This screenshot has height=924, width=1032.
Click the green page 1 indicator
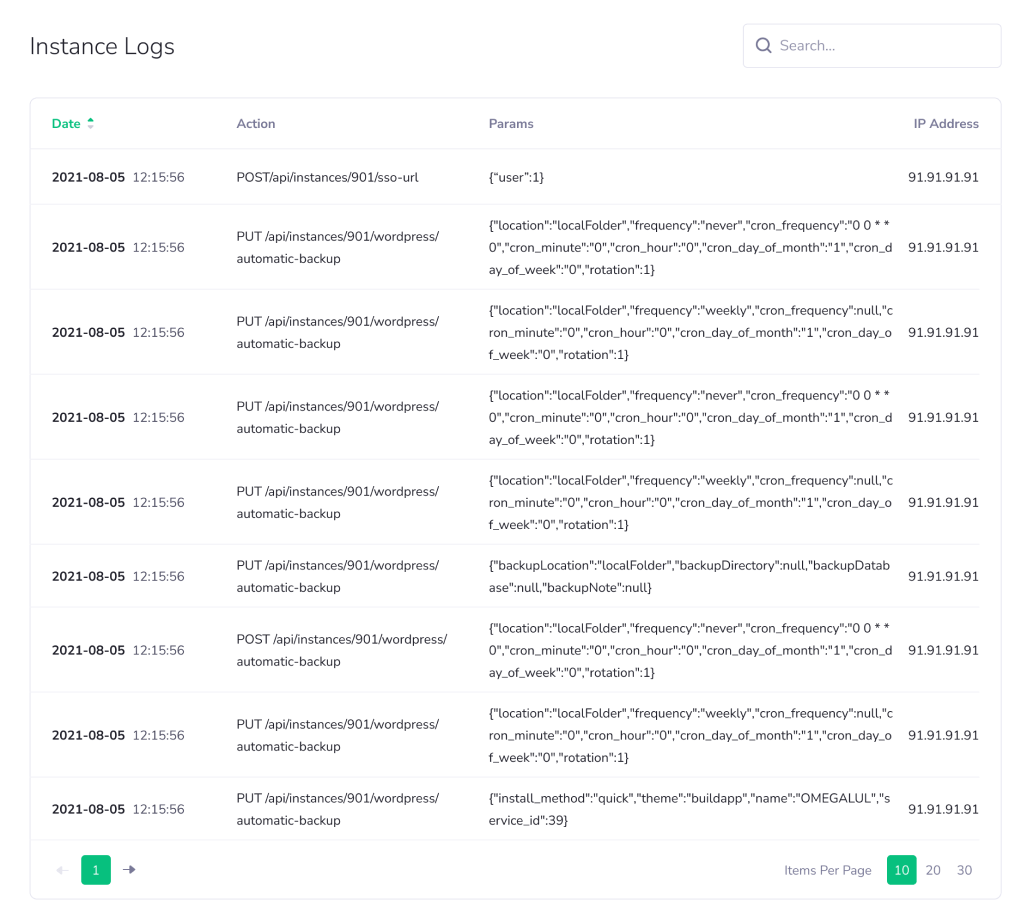(x=96, y=870)
